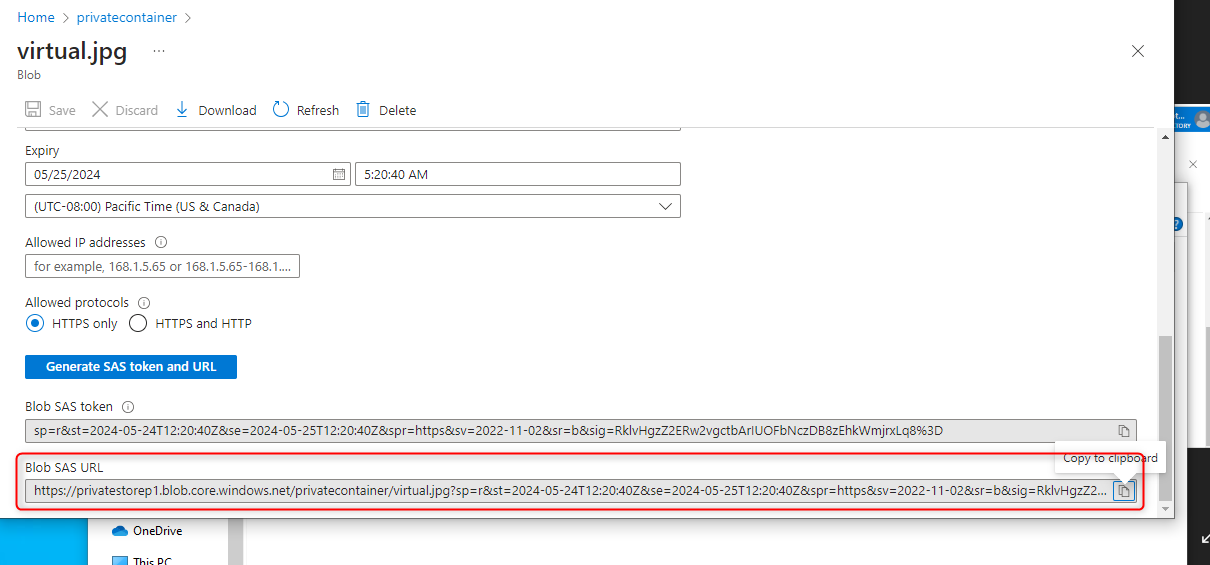Copy the Blob SAS URL to clipboard
1210x565 pixels.
[1124, 491]
